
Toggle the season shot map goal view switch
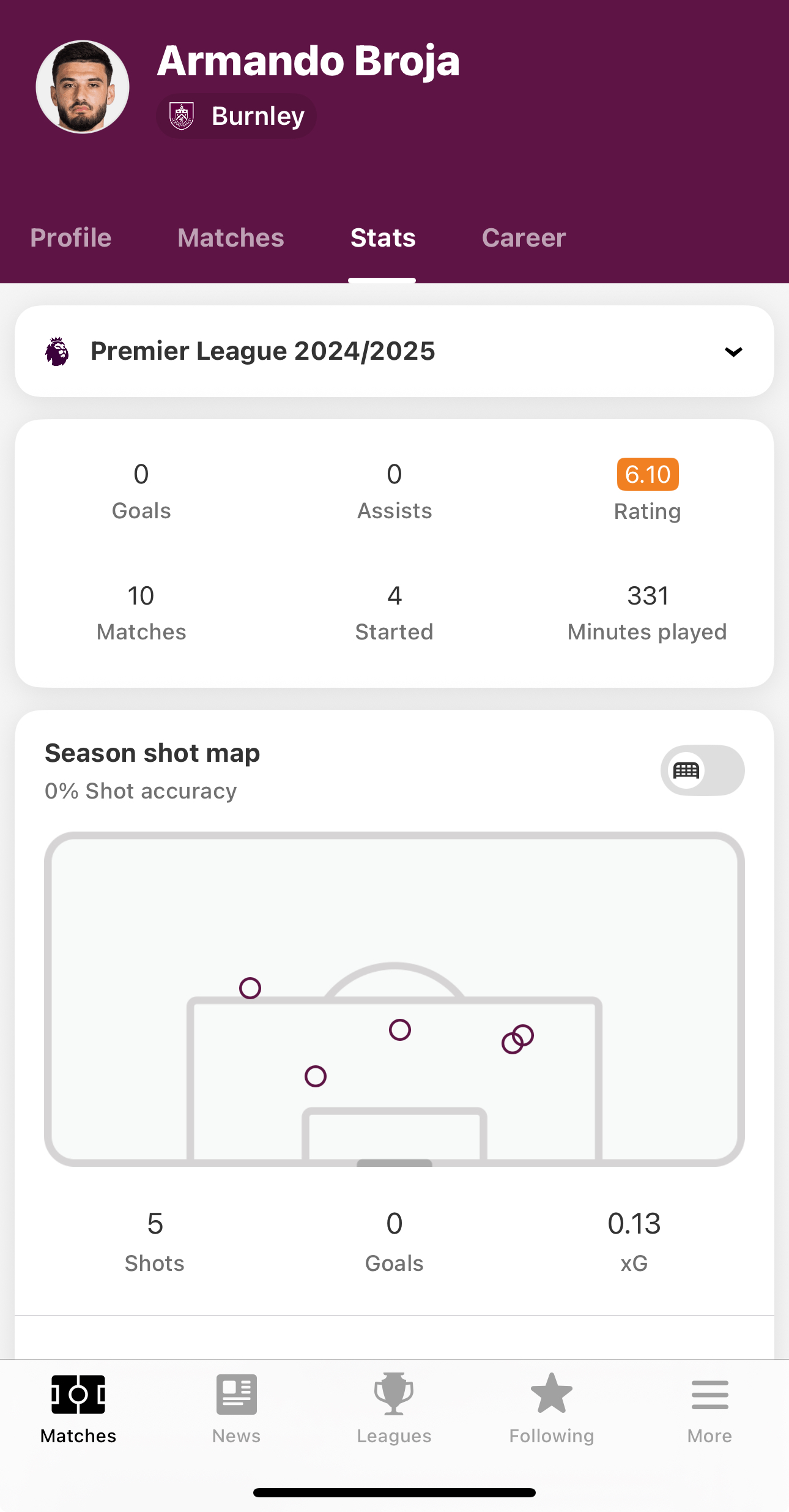pyautogui.click(x=703, y=770)
